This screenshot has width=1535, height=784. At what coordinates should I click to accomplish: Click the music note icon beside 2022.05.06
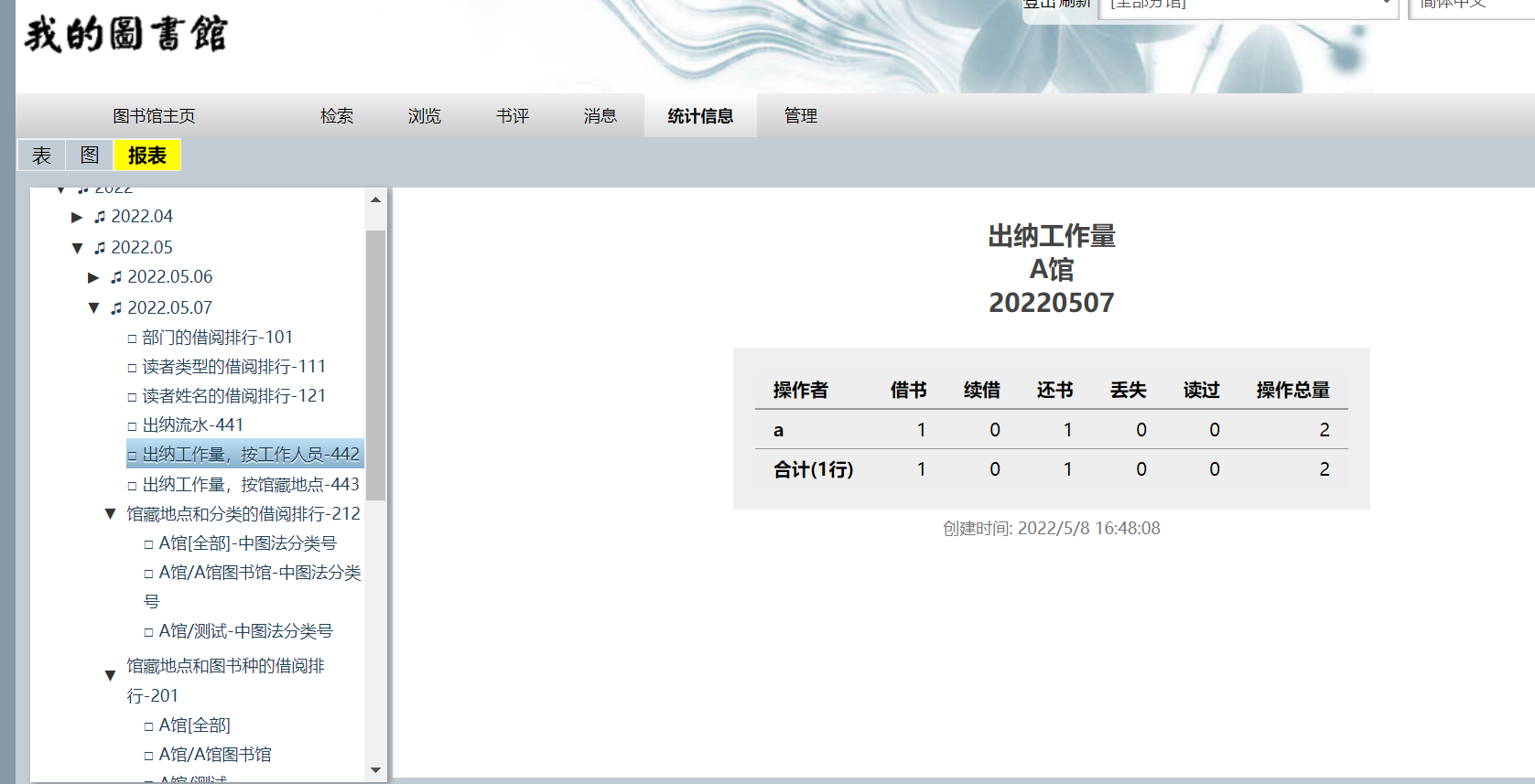coord(116,277)
